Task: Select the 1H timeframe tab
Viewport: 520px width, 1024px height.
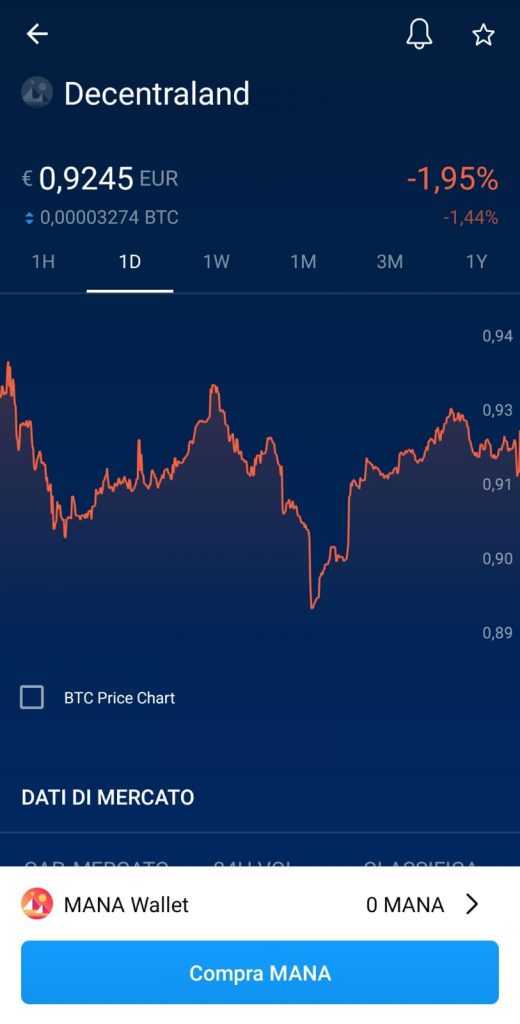Action: point(43,262)
